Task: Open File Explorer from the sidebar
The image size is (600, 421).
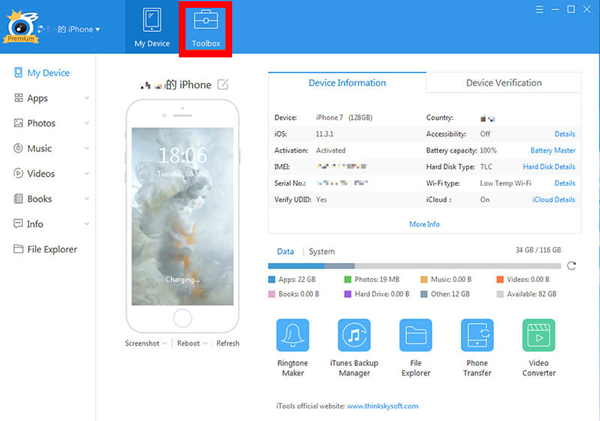Action: [x=46, y=249]
